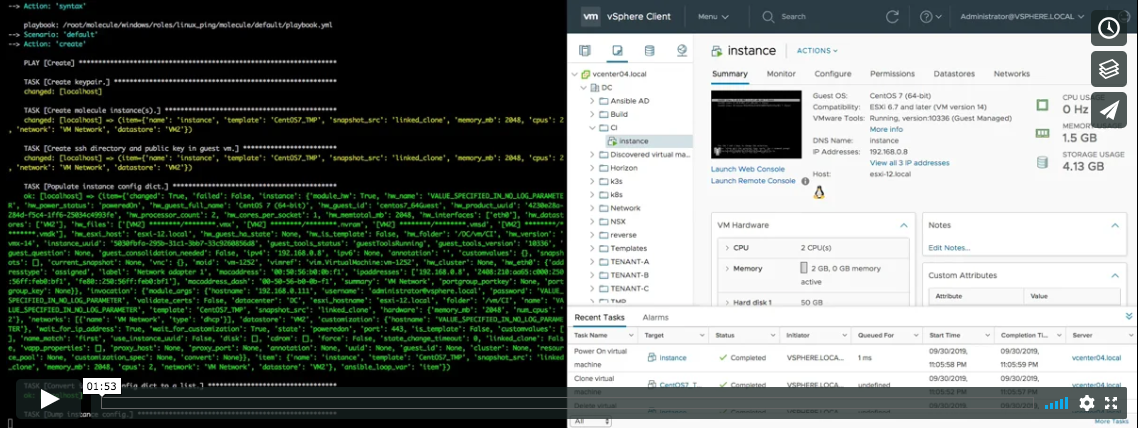Click the memory usage icon
Screen dimensions: 1138x428
point(1042,133)
